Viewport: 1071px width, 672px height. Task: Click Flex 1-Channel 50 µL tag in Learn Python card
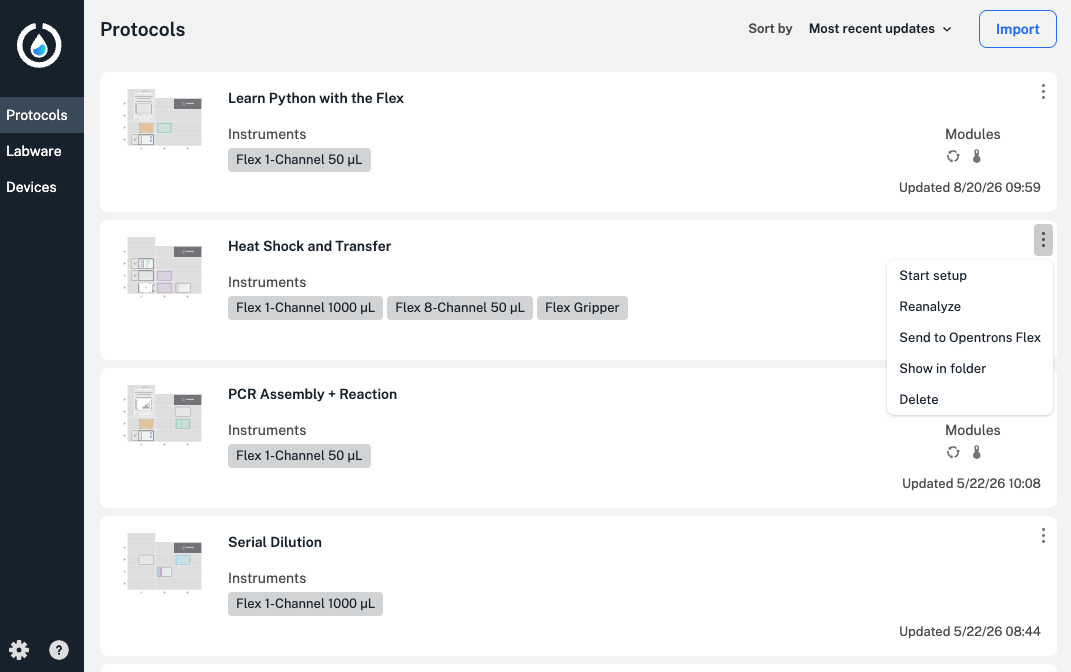pyautogui.click(x=299, y=160)
